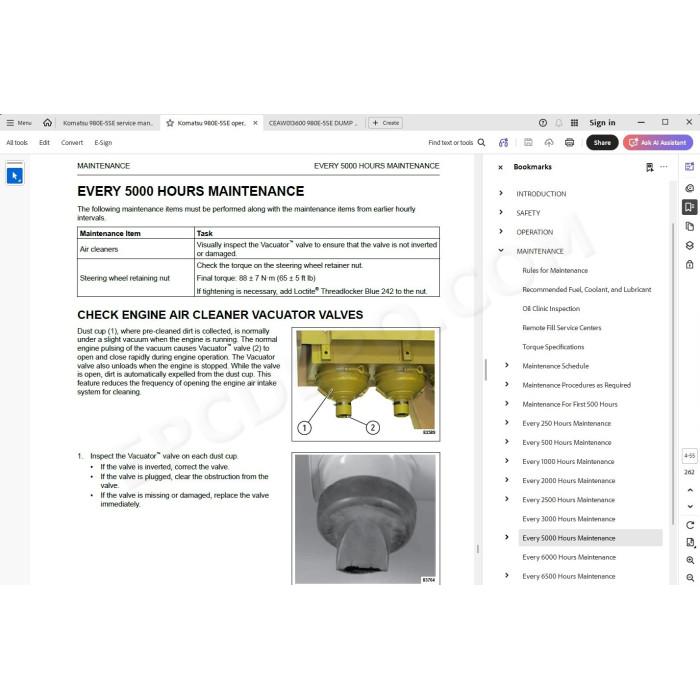
Task: Open the notifications bell
Action: (558, 123)
